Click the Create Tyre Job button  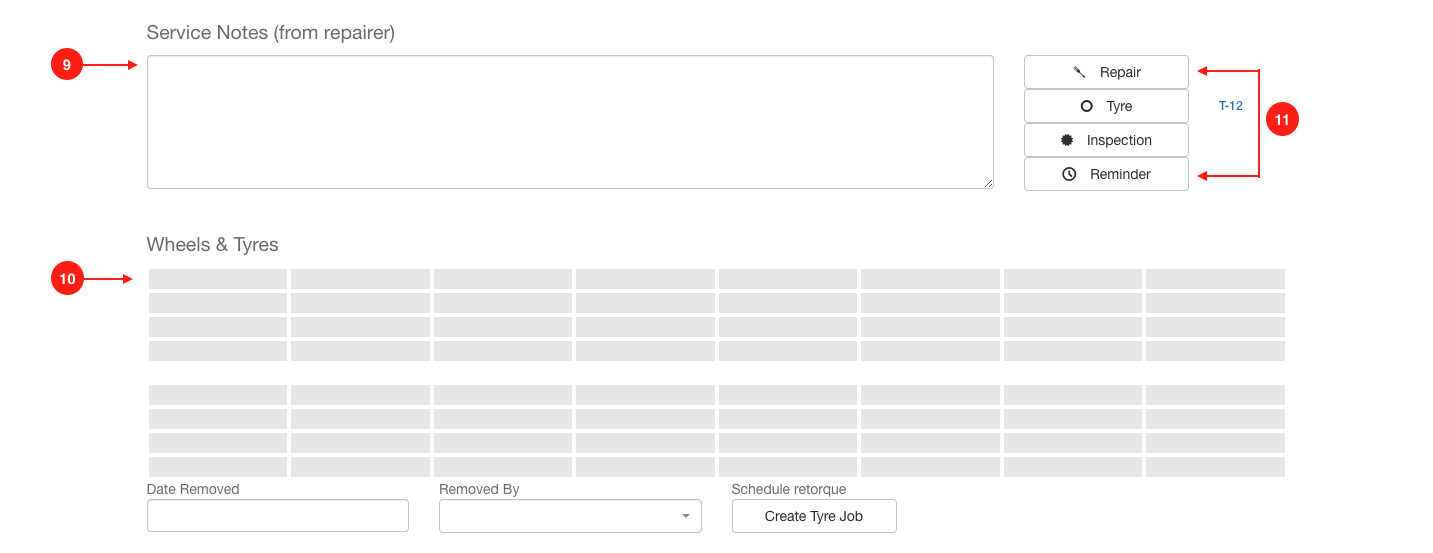click(x=814, y=516)
